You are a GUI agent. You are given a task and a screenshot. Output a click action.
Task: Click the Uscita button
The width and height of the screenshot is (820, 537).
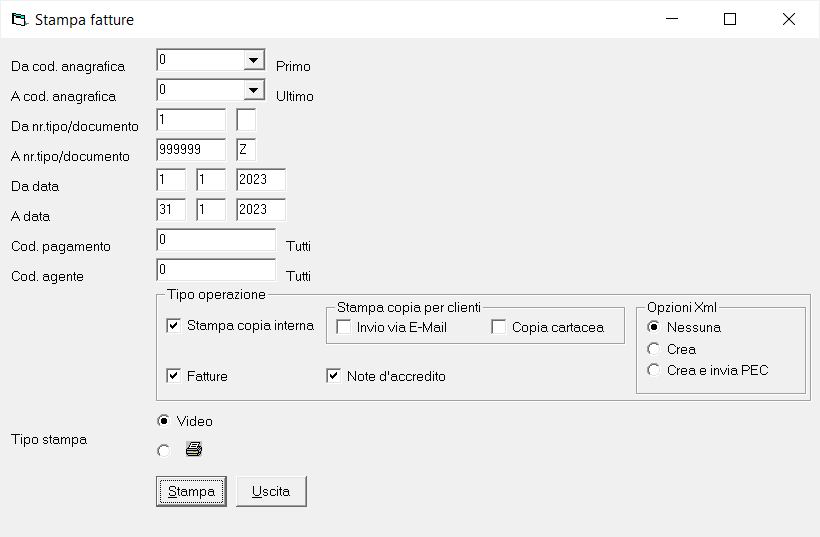[271, 492]
